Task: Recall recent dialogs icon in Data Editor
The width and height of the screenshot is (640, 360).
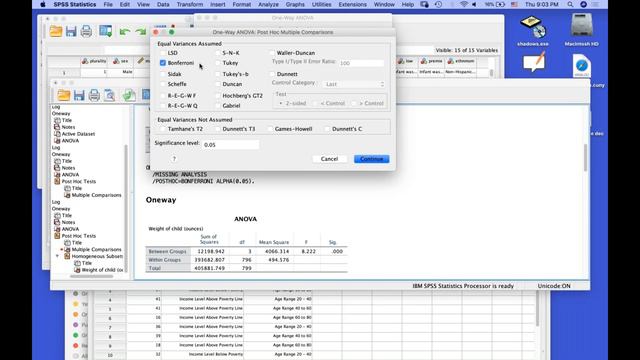Action: point(105,31)
